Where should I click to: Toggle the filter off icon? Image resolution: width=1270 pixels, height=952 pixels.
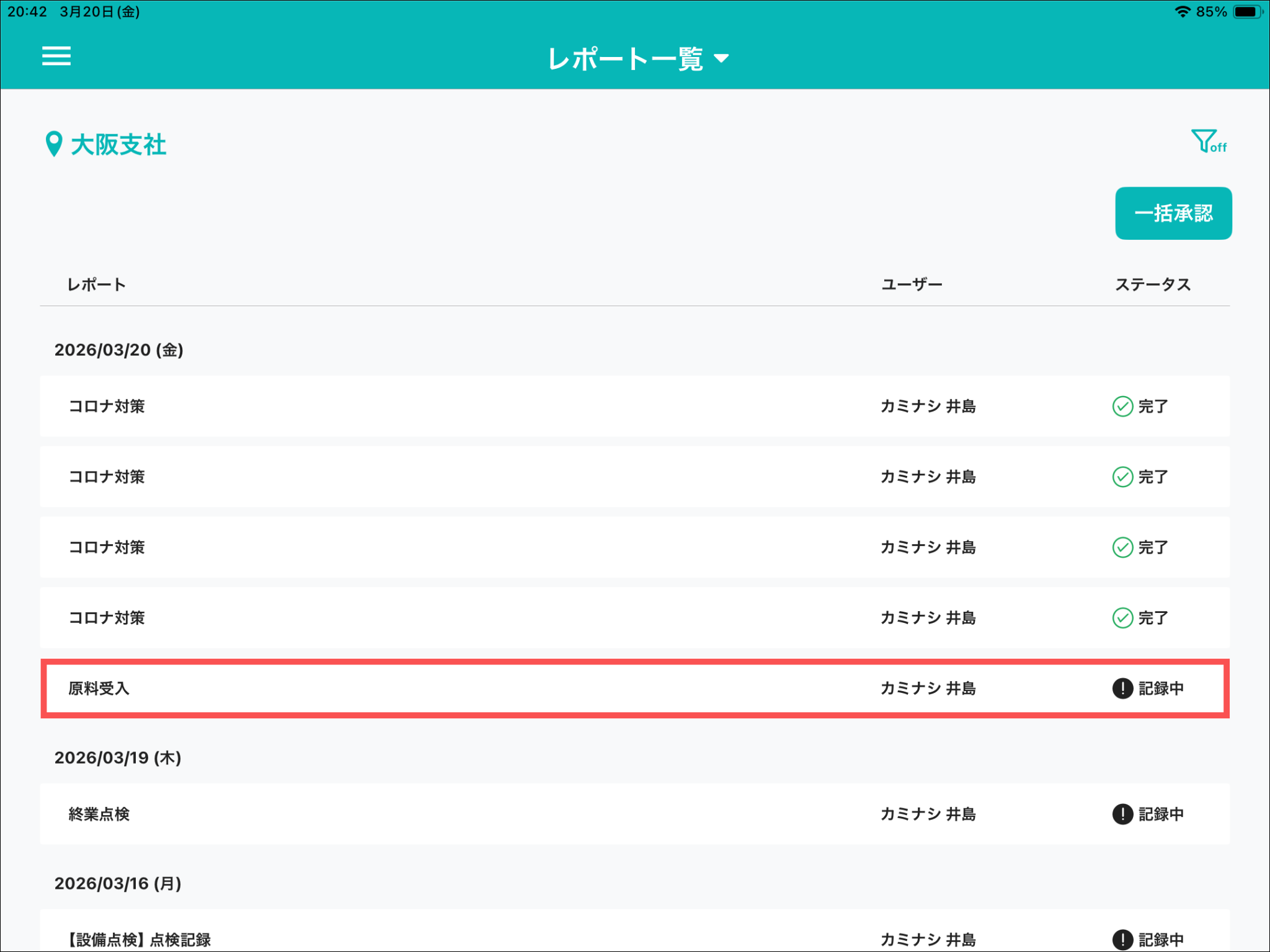point(1207,142)
